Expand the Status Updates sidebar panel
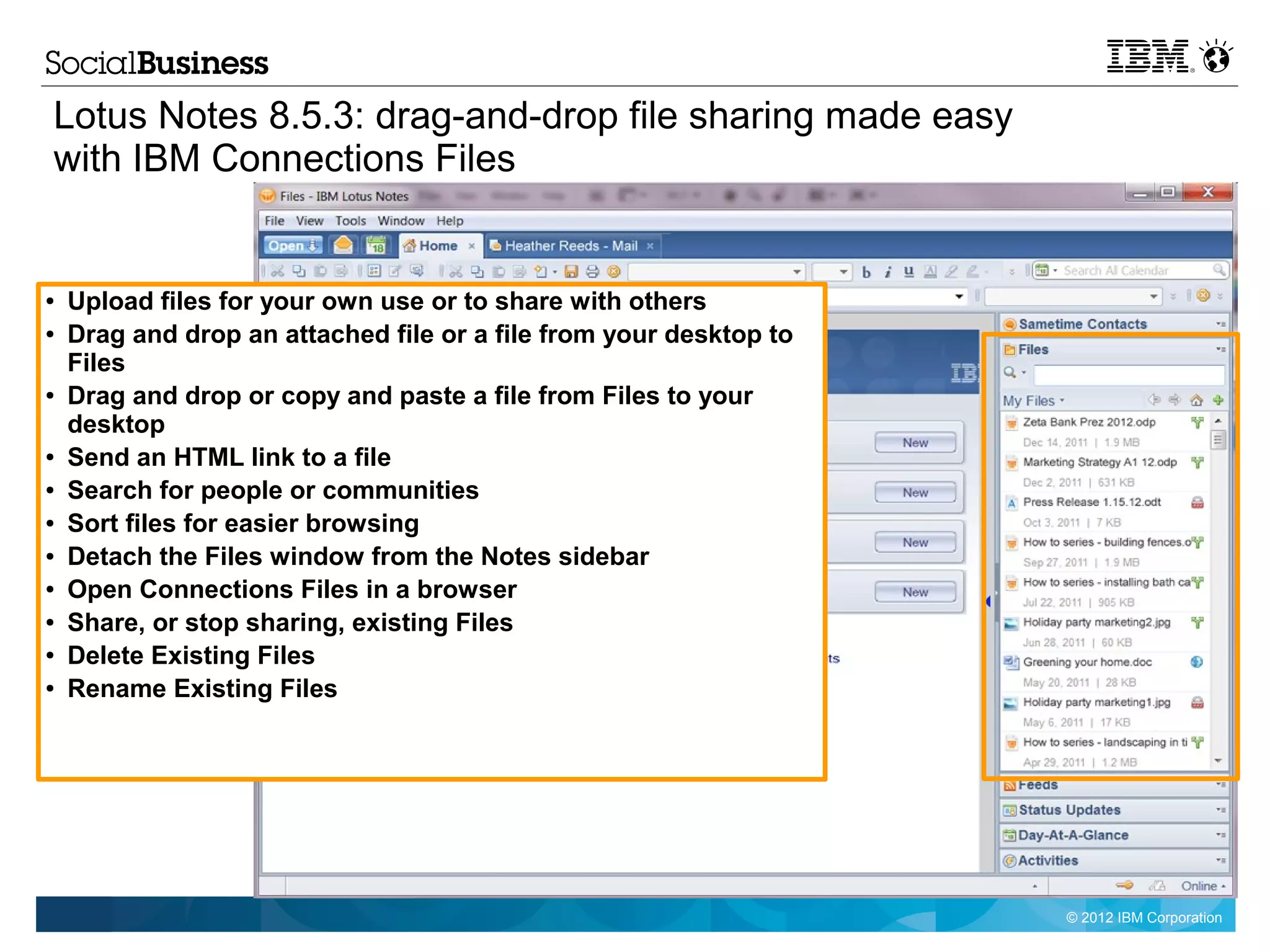The height and width of the screenshot is (952, 1270). point(1114,809)
